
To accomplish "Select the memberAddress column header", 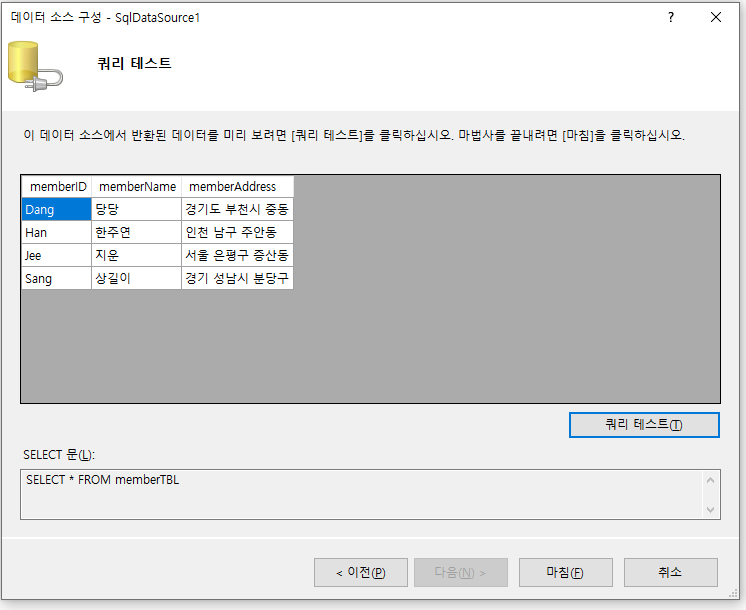I will pos(237,187).
